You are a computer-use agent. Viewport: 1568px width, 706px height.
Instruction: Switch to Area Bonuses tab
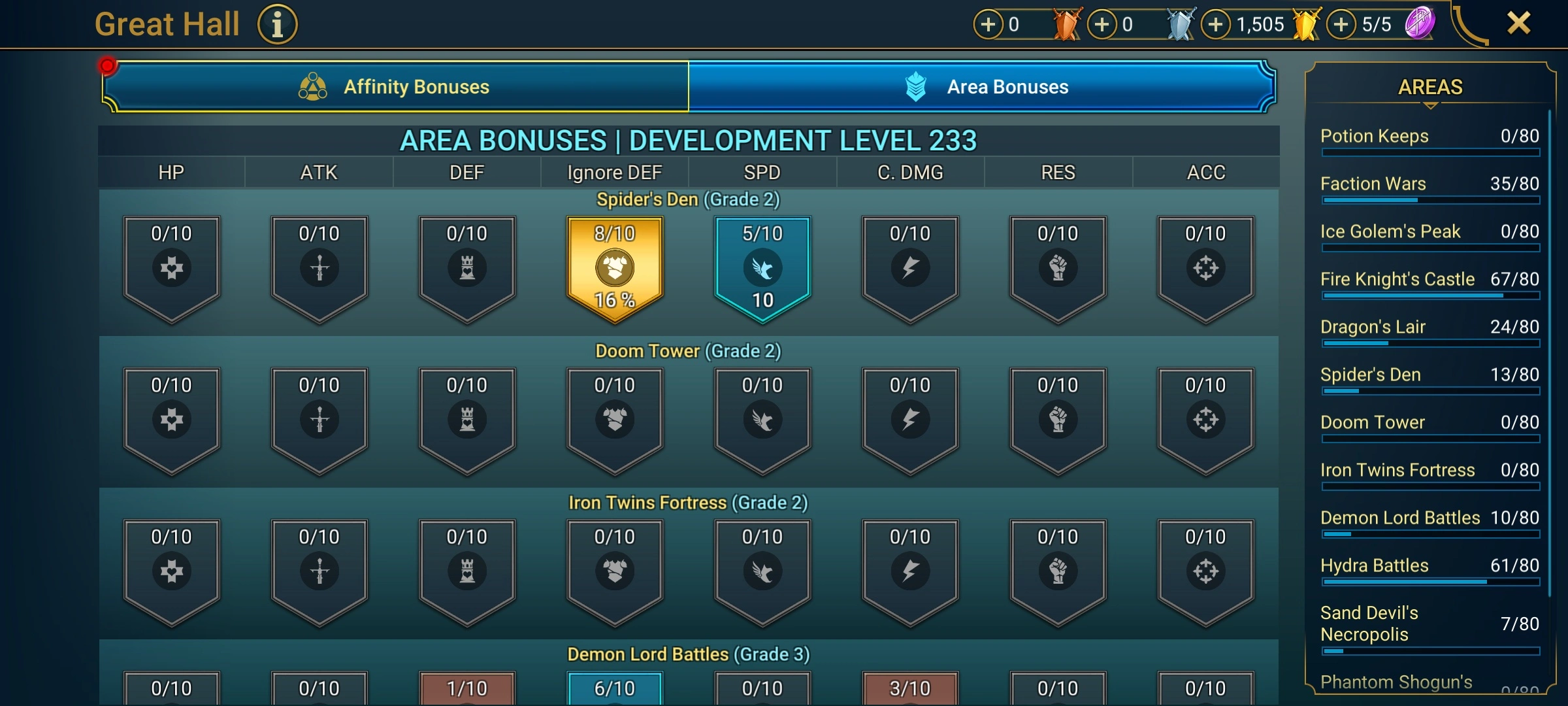(x=981, y=86)
